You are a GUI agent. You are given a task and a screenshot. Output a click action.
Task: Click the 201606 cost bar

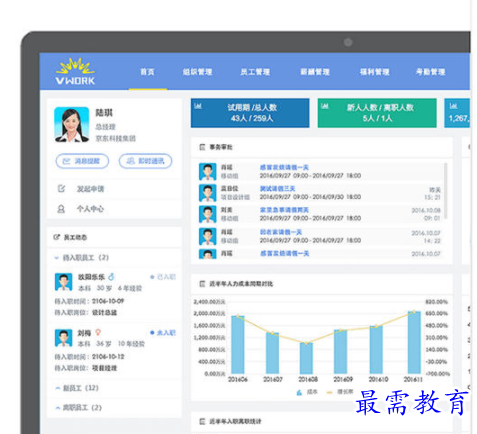click(238, 345)
